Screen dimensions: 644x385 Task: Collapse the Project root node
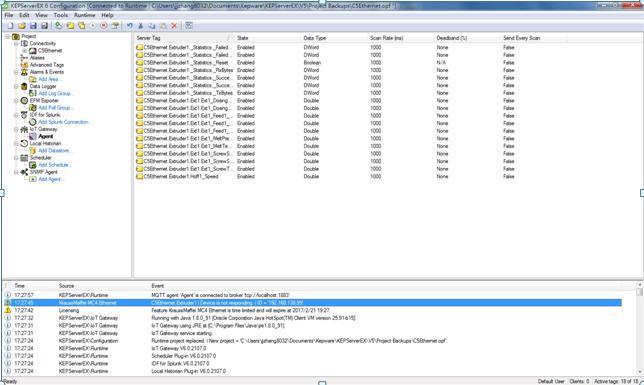click(7, 37)
